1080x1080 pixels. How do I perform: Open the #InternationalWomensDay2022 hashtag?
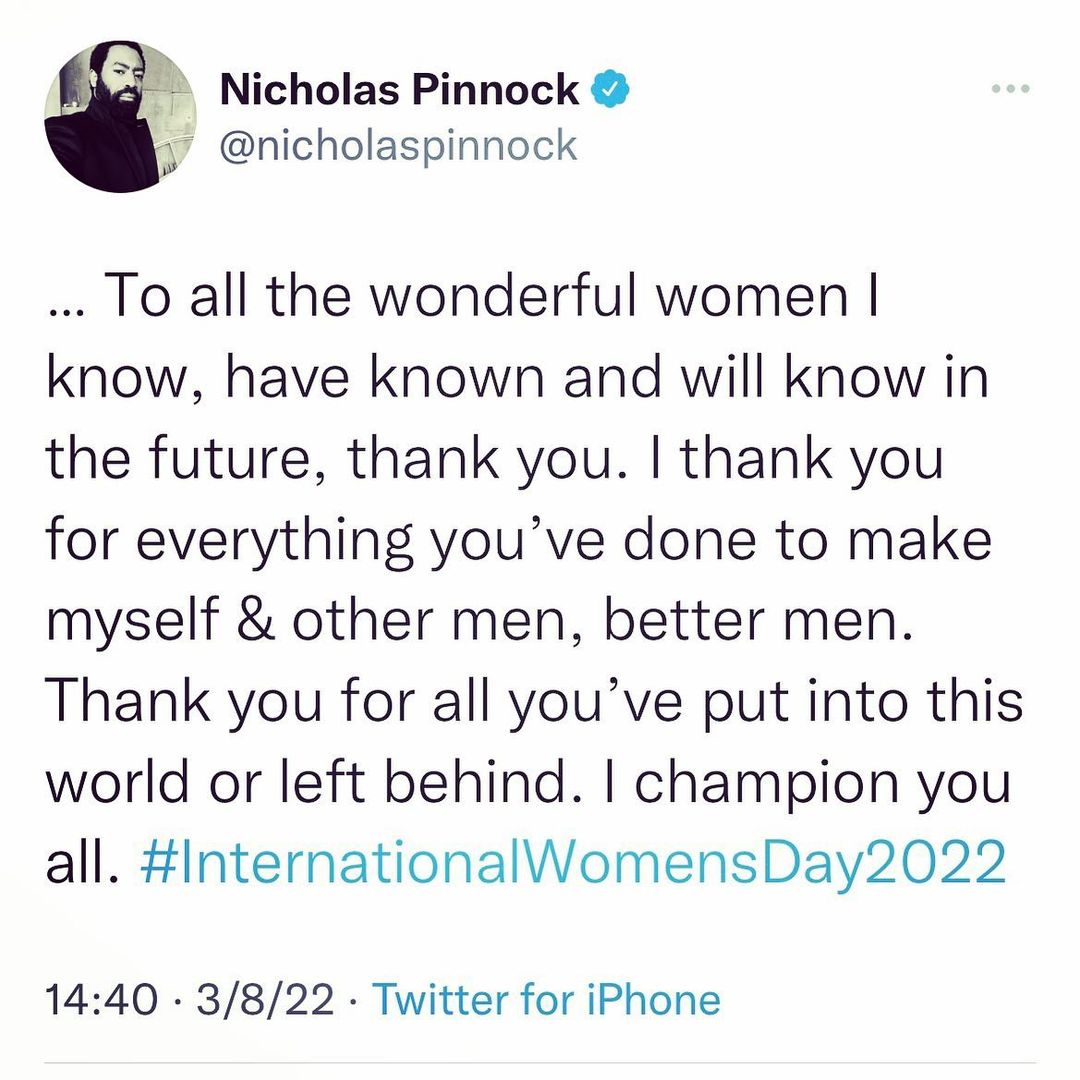point(573,861)
